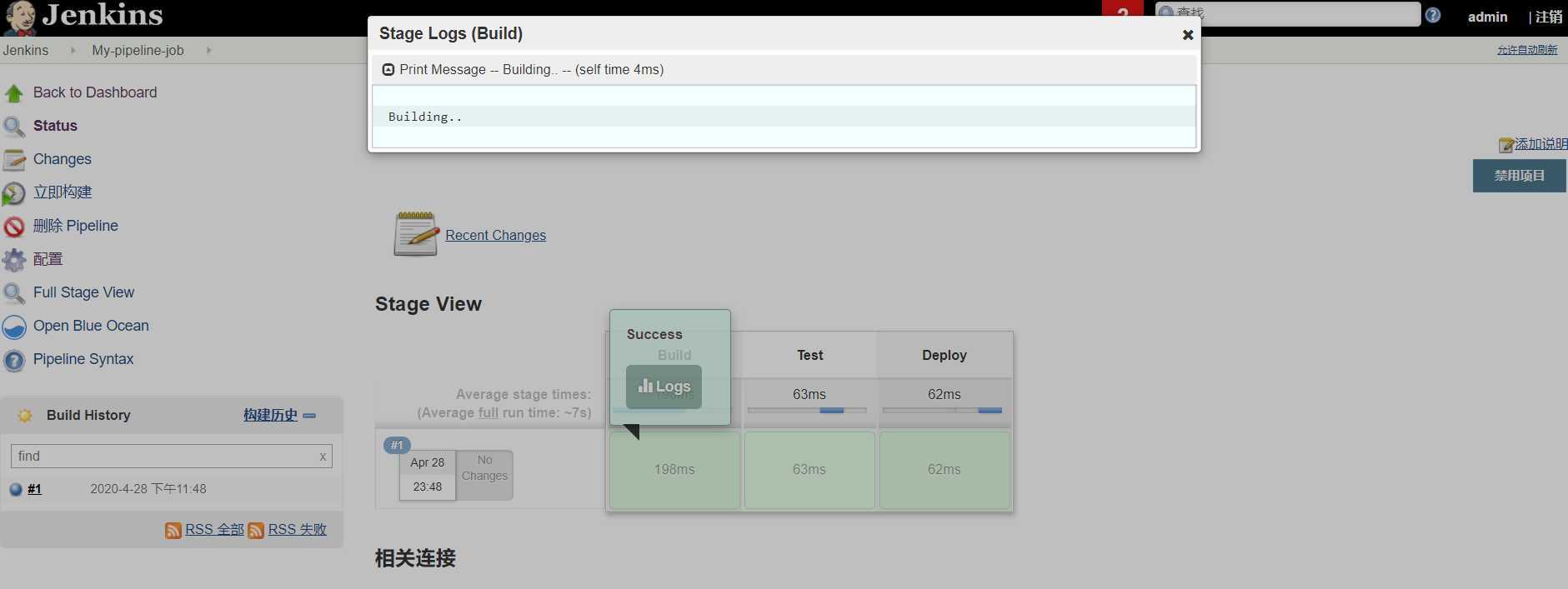Click the blue status ball for build #1
The image size is (1568, 589).
tap(16, 489)
